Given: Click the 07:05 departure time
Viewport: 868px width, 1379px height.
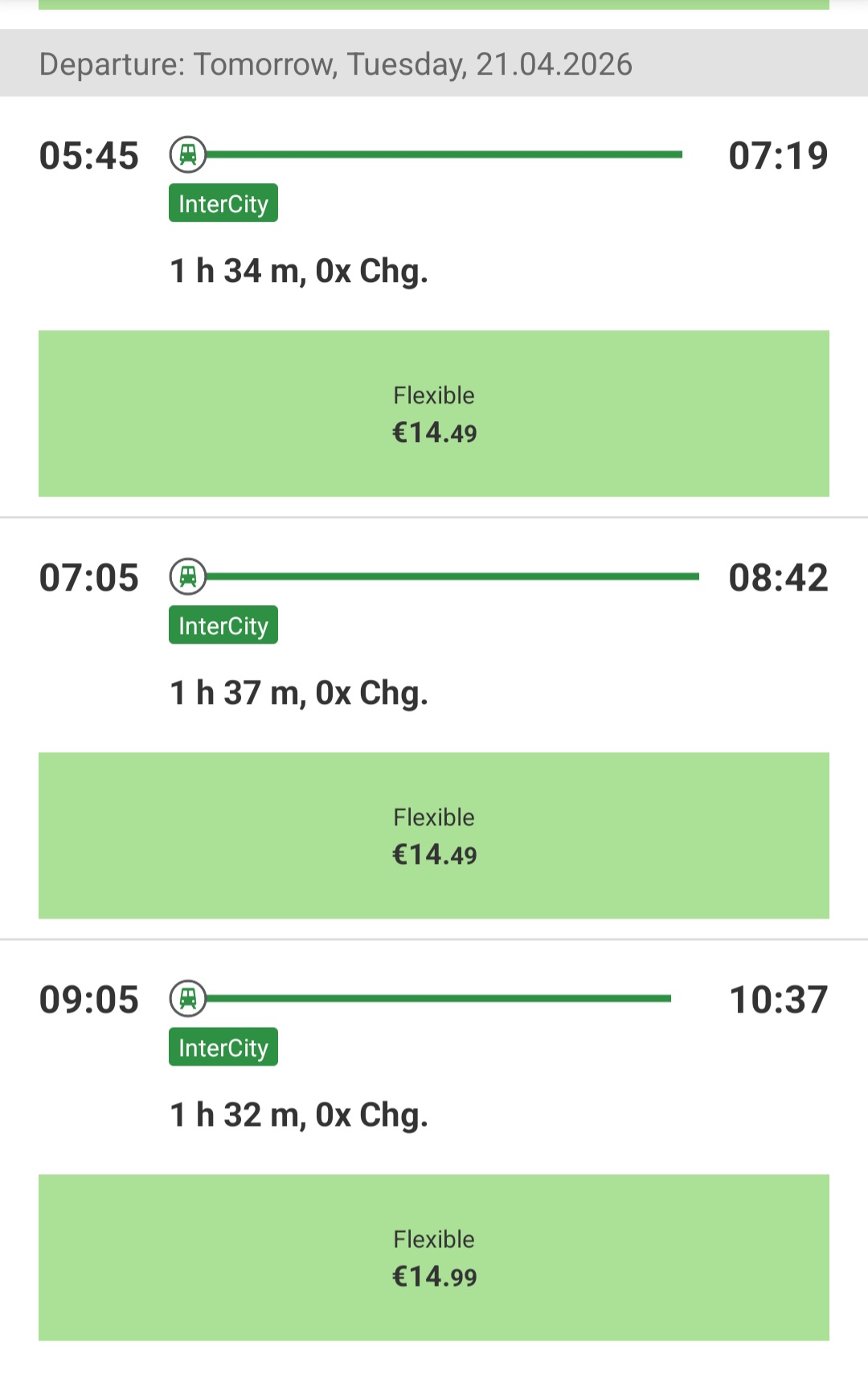Looking at the screenshot, I should pyautogui.click(x=89, y=578).
